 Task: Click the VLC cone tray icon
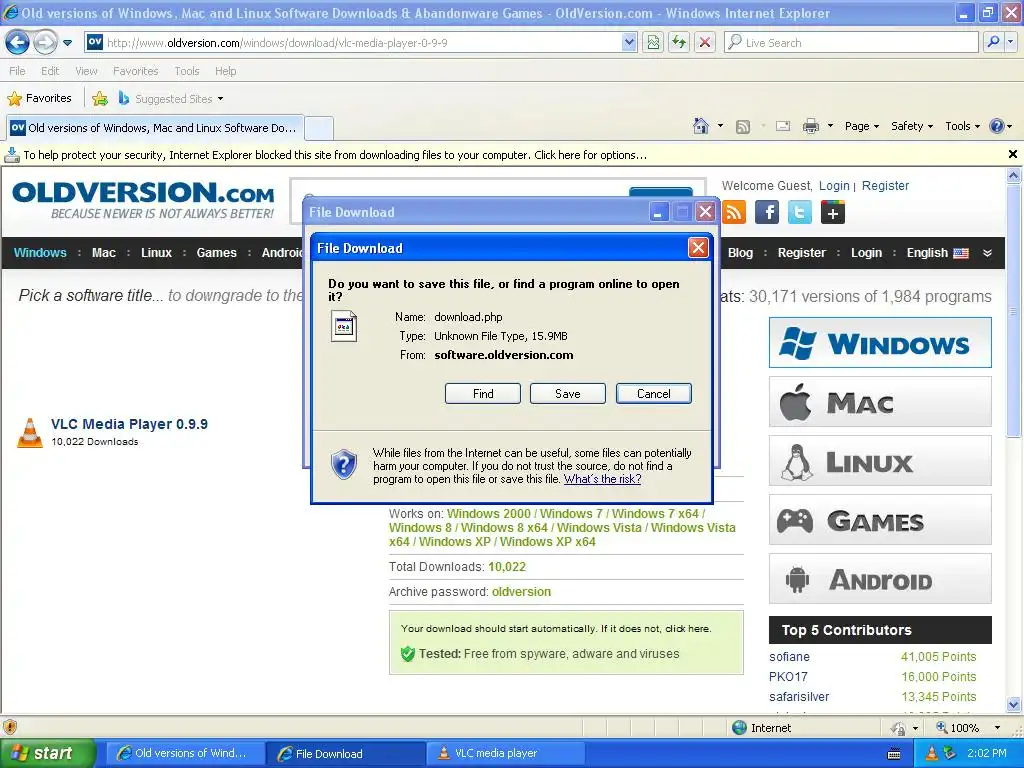tap(931, 754)
